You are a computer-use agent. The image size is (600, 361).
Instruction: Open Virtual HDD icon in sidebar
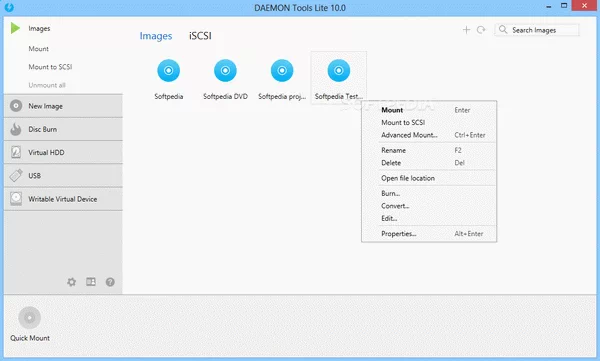pyautogui.click(x=16, y=152)
